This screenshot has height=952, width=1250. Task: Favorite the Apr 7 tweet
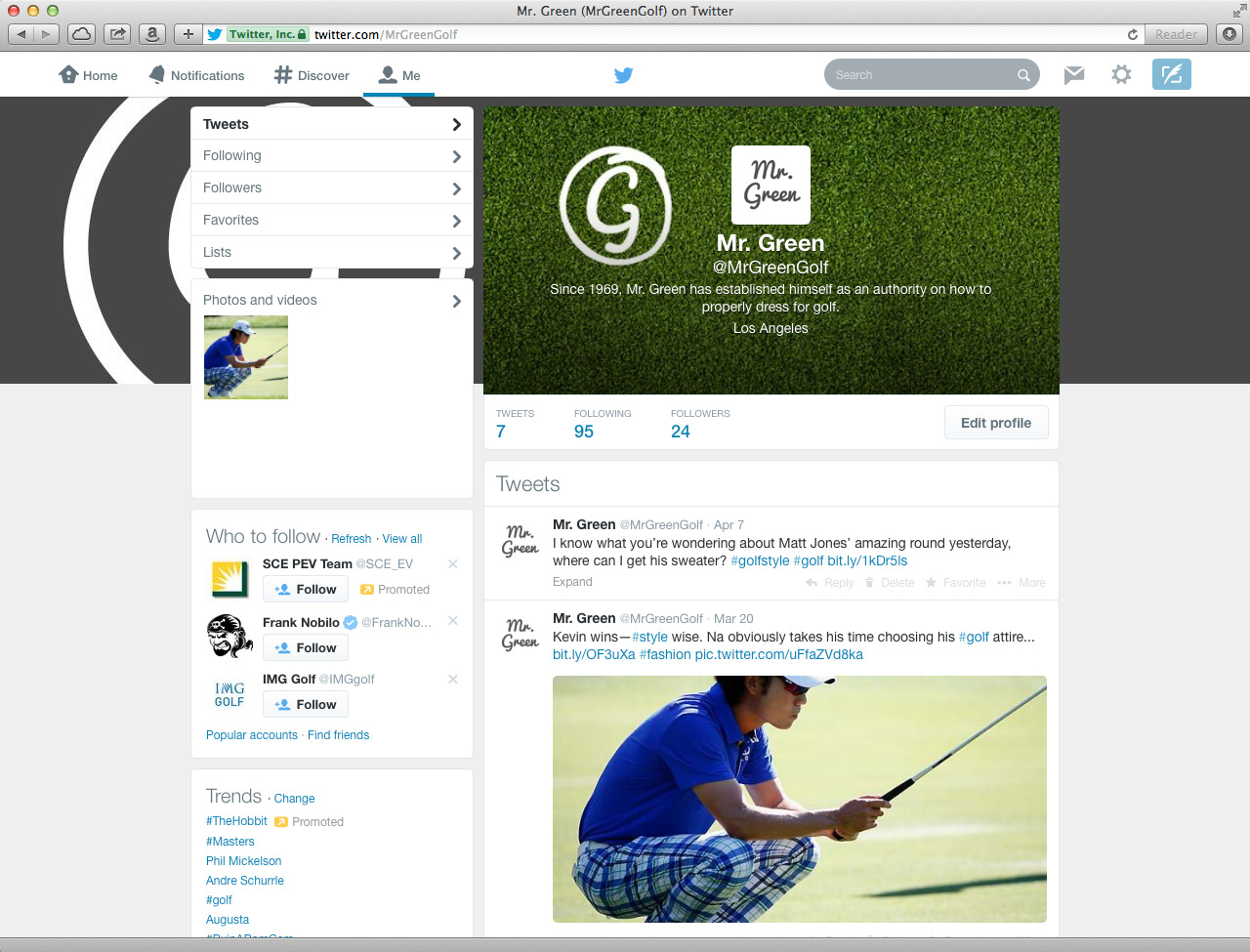pos(956,583)
